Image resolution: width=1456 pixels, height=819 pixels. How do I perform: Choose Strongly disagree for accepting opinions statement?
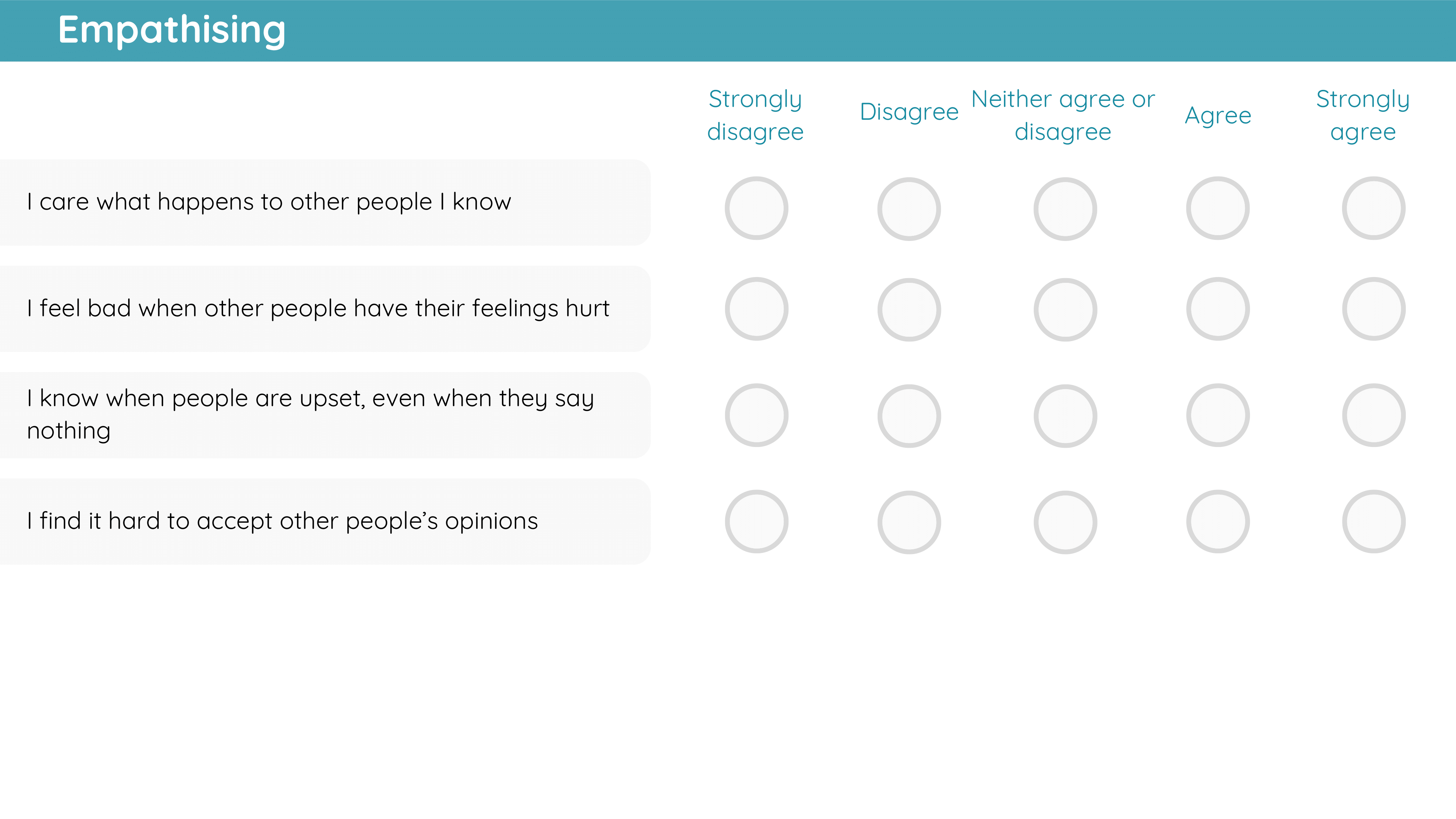[756, 522]
